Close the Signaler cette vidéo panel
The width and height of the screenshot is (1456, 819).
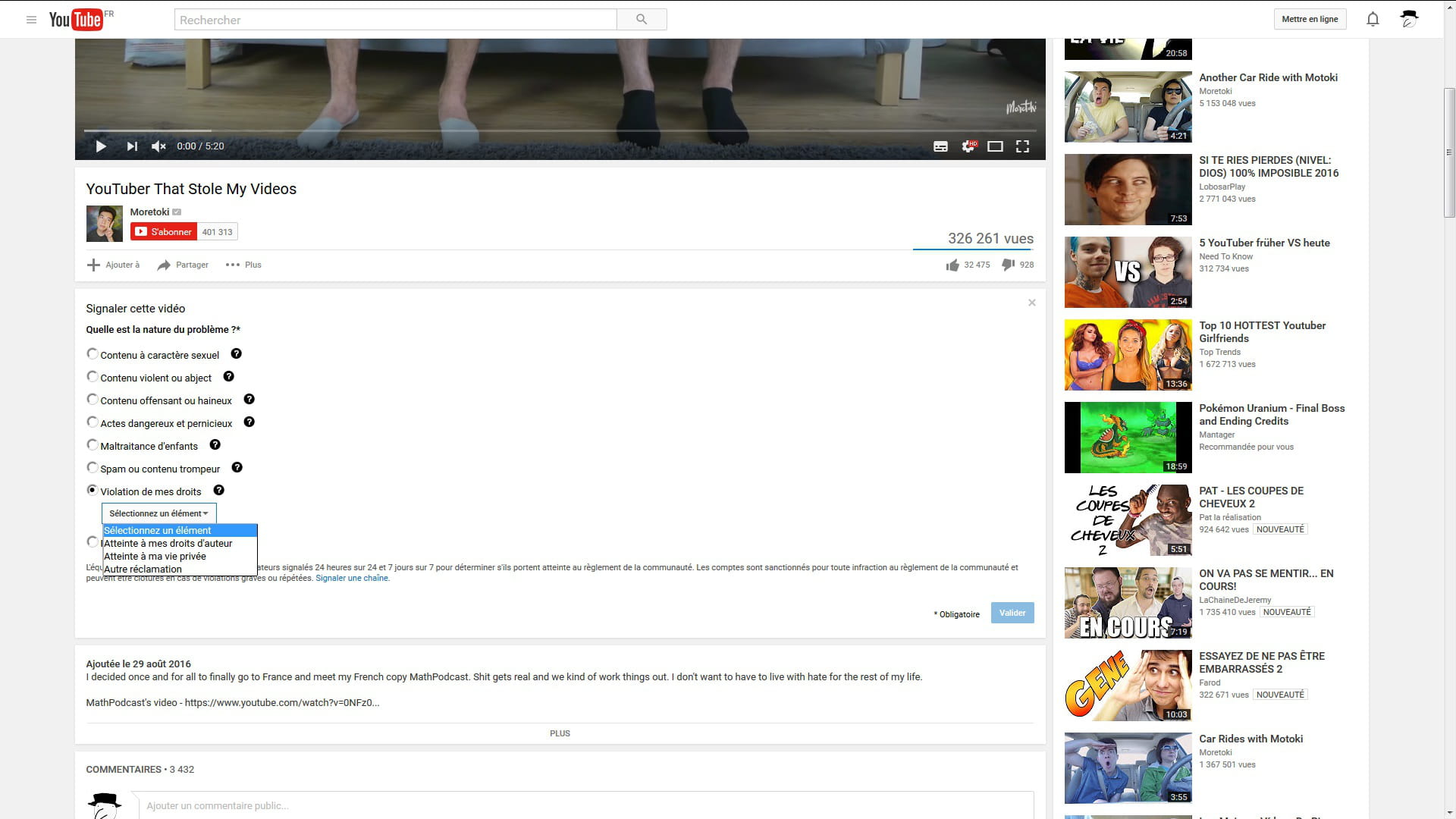1031,303
